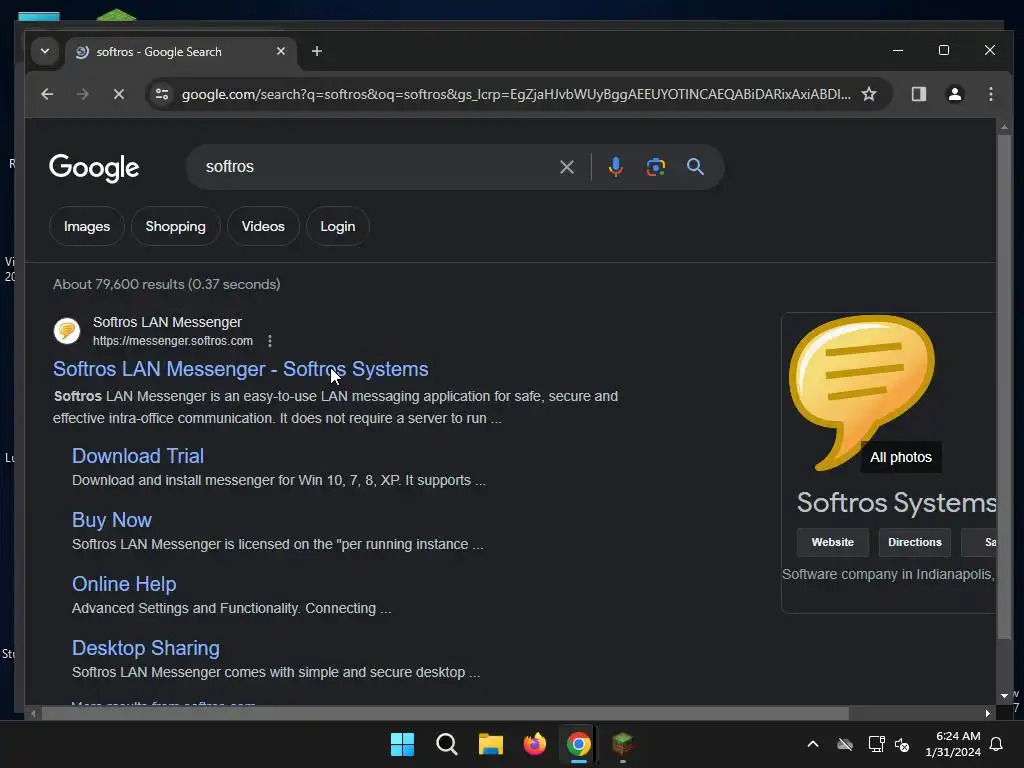Switch to the Videos filter
The height and width of the screenshot is (768, 1024).
tap(263, 226)
